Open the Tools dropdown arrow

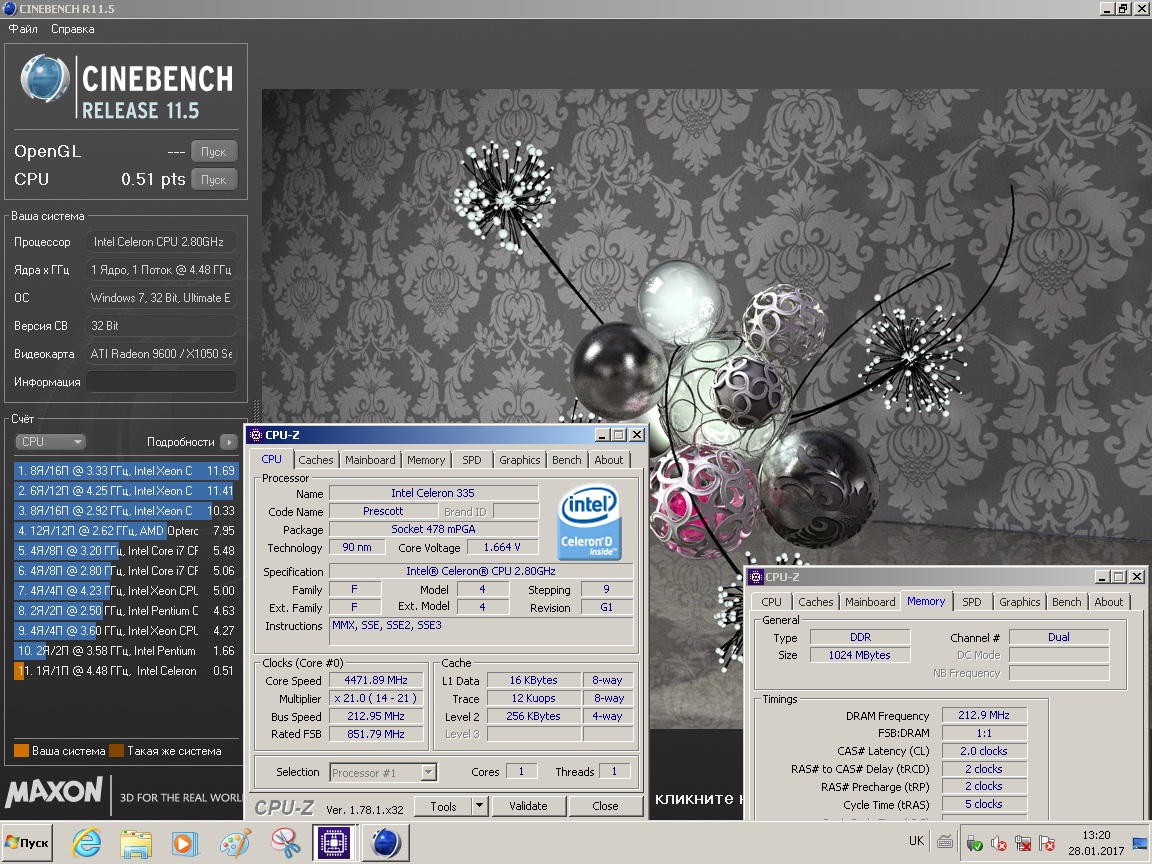tap(479, 806)
